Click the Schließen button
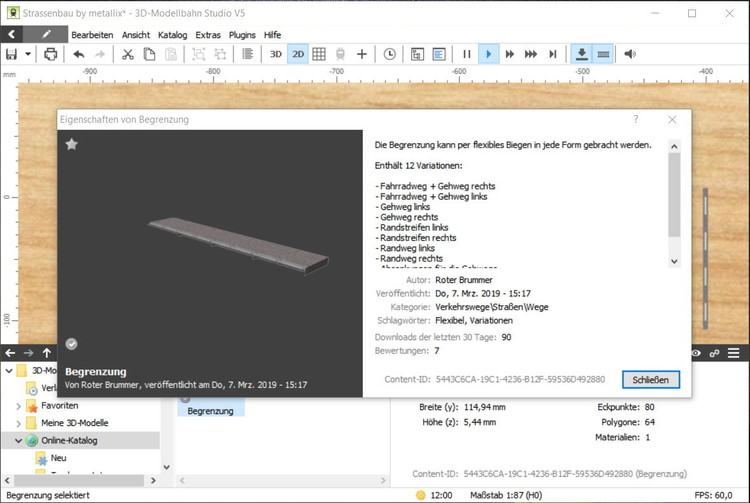The image size is (750, 503). pyautogui.click(x=651, y=379)
